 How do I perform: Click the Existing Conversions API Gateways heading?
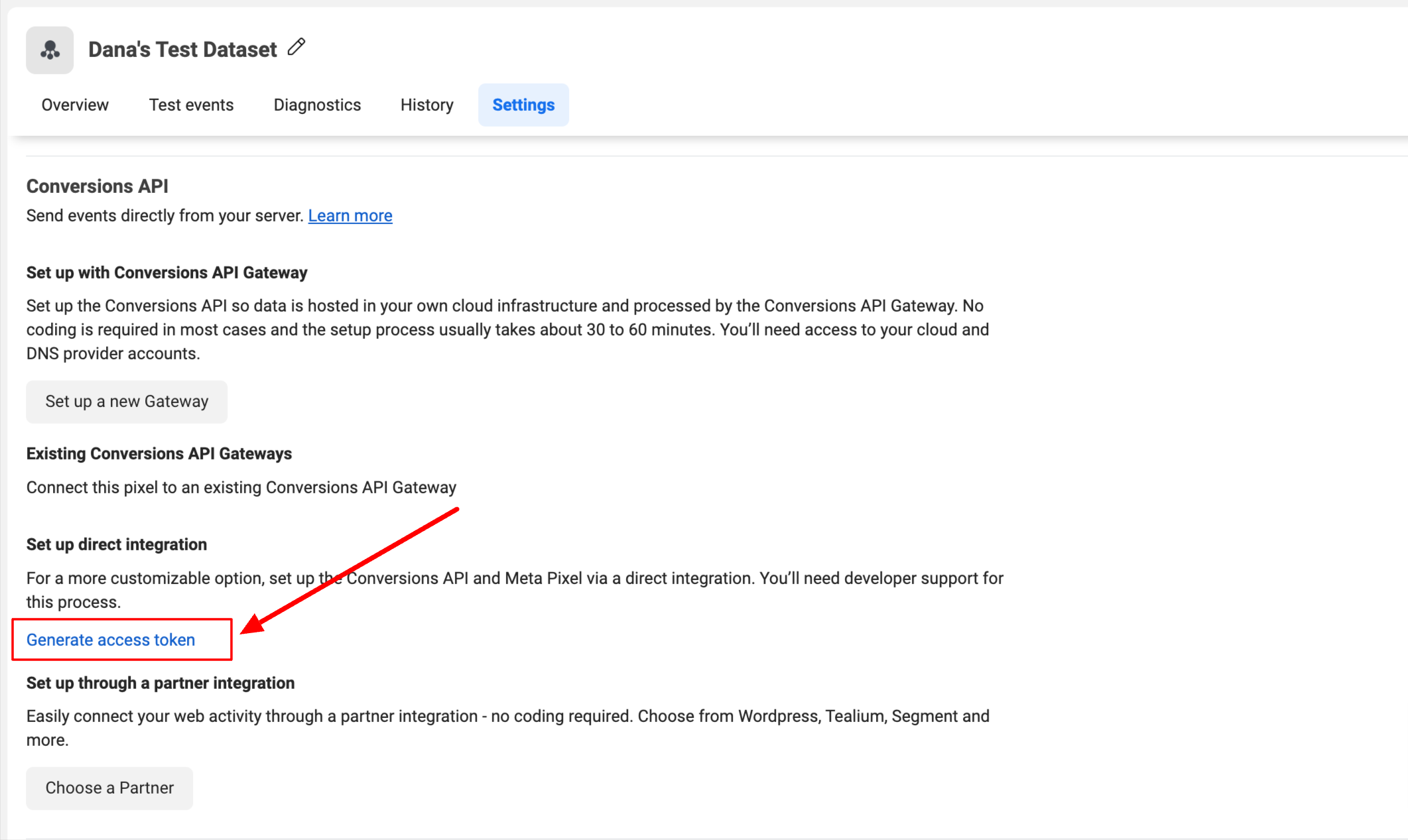[x=159, y=453]
